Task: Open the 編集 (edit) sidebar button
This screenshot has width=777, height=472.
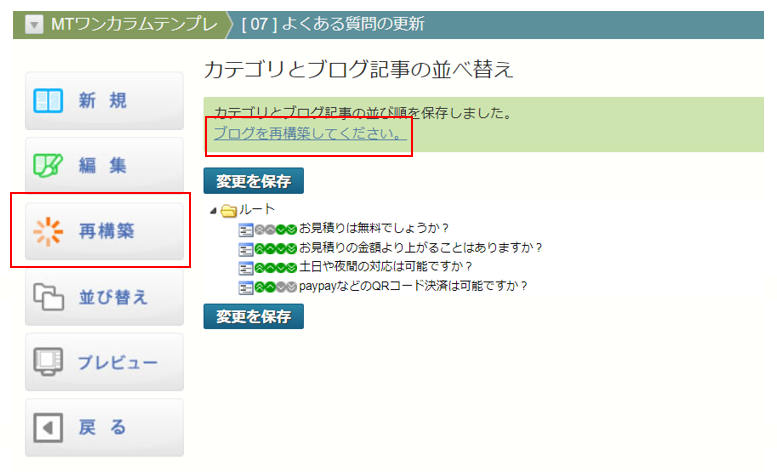Action: point(104,165)
